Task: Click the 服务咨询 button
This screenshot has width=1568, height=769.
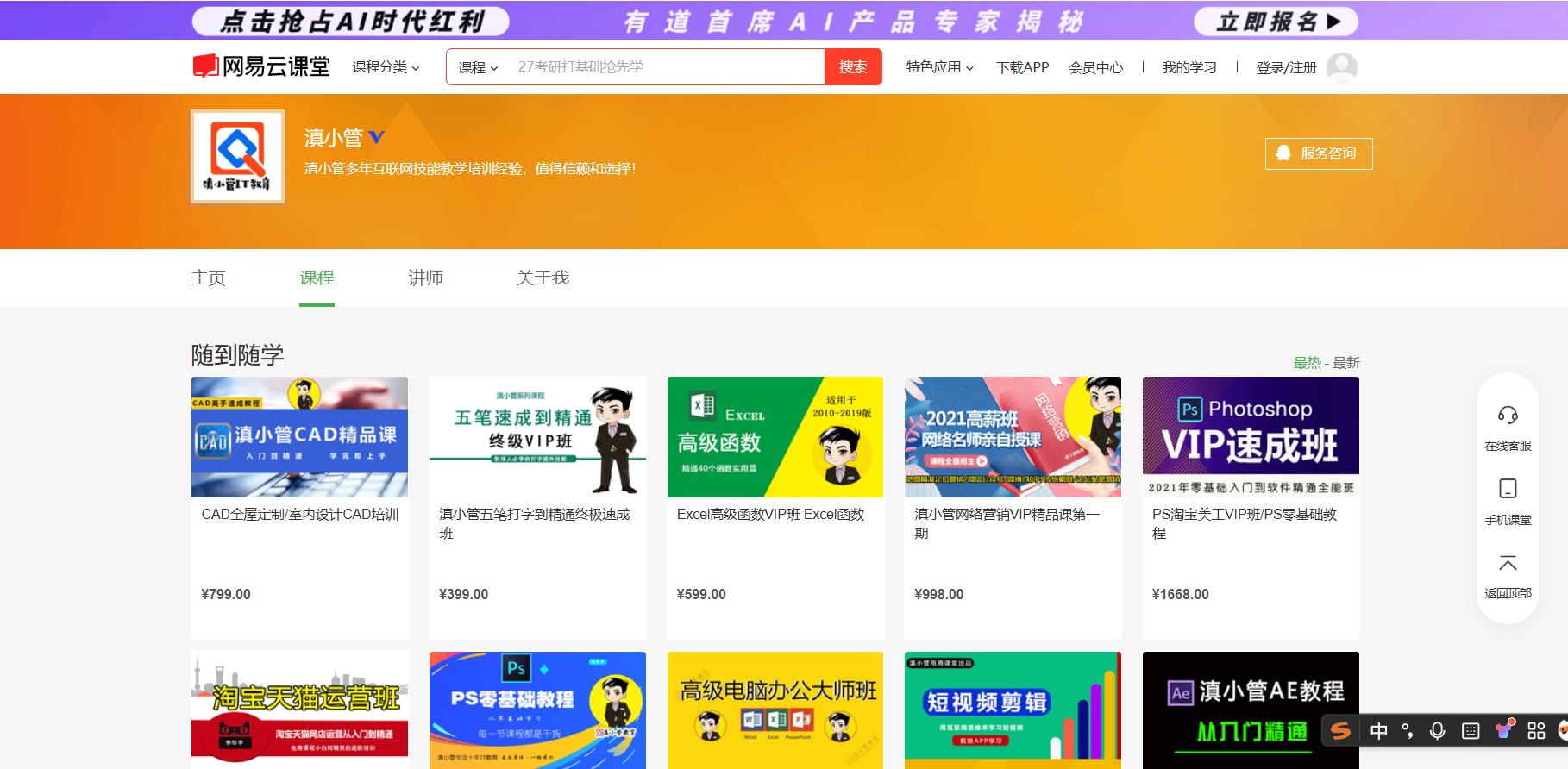Action: [x=1319, y=153]
